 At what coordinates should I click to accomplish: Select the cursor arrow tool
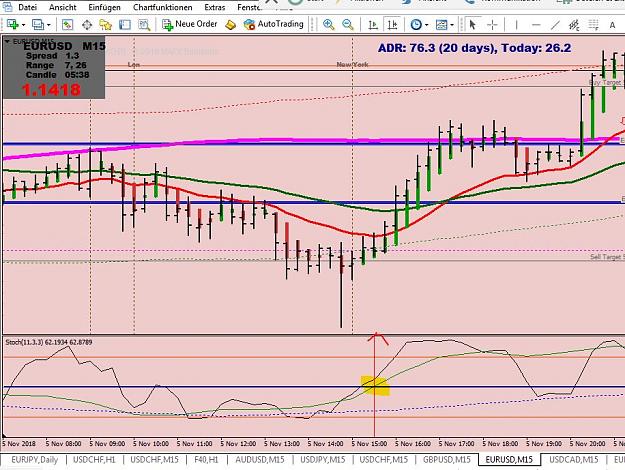pos(473,25)
